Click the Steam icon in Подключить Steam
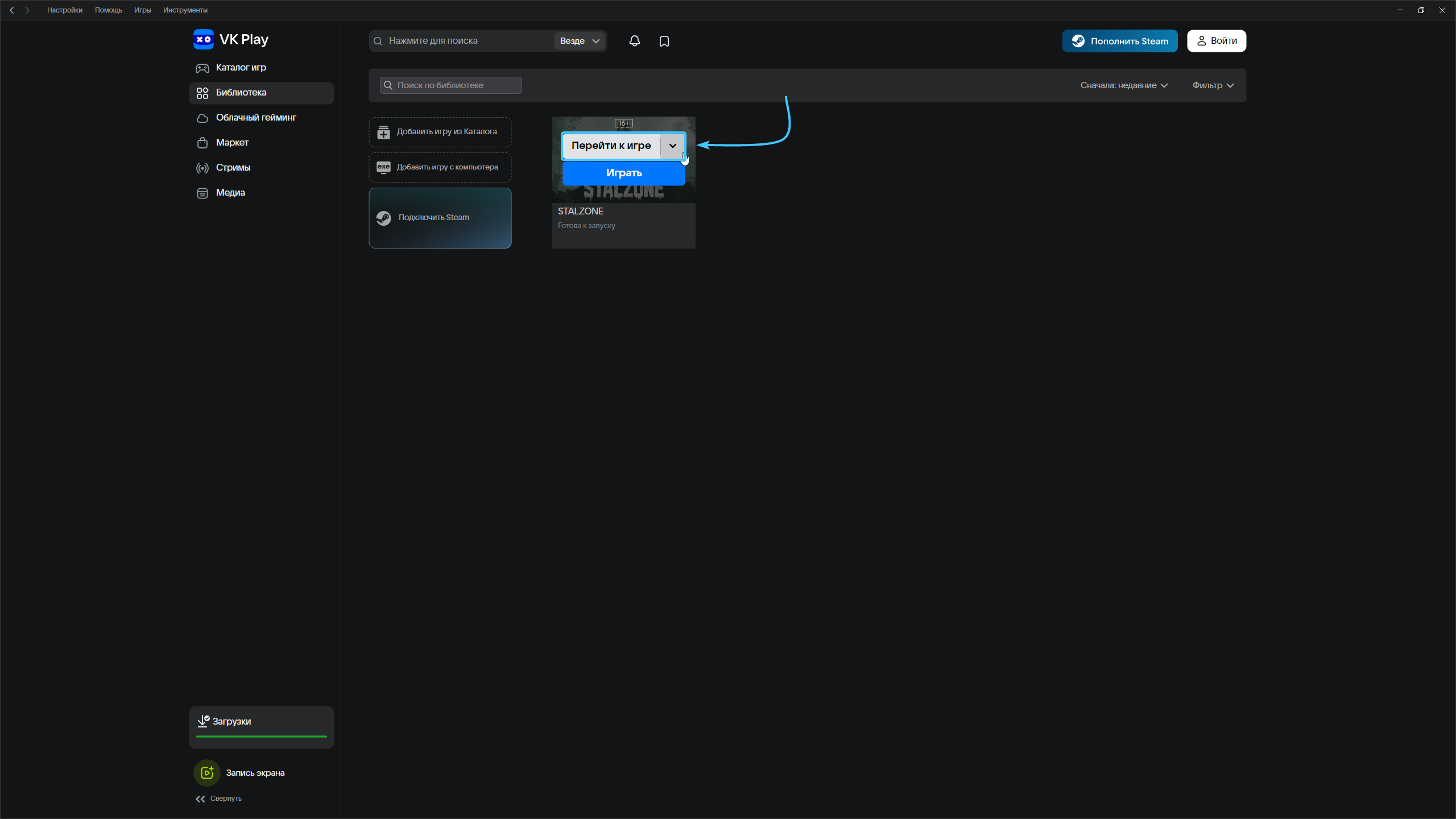 click(x=384, y=218)
